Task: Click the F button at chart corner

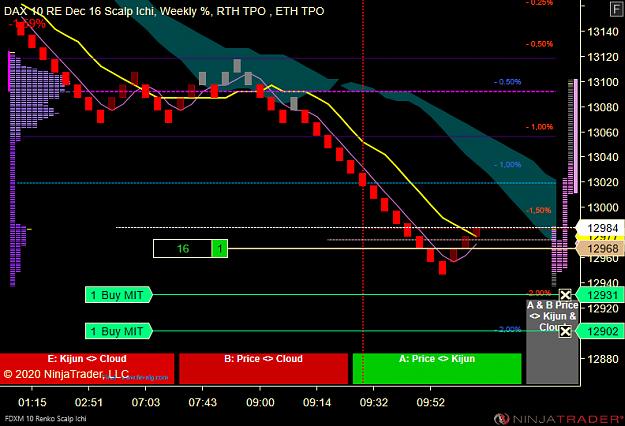Action: [x=616, y=9]
